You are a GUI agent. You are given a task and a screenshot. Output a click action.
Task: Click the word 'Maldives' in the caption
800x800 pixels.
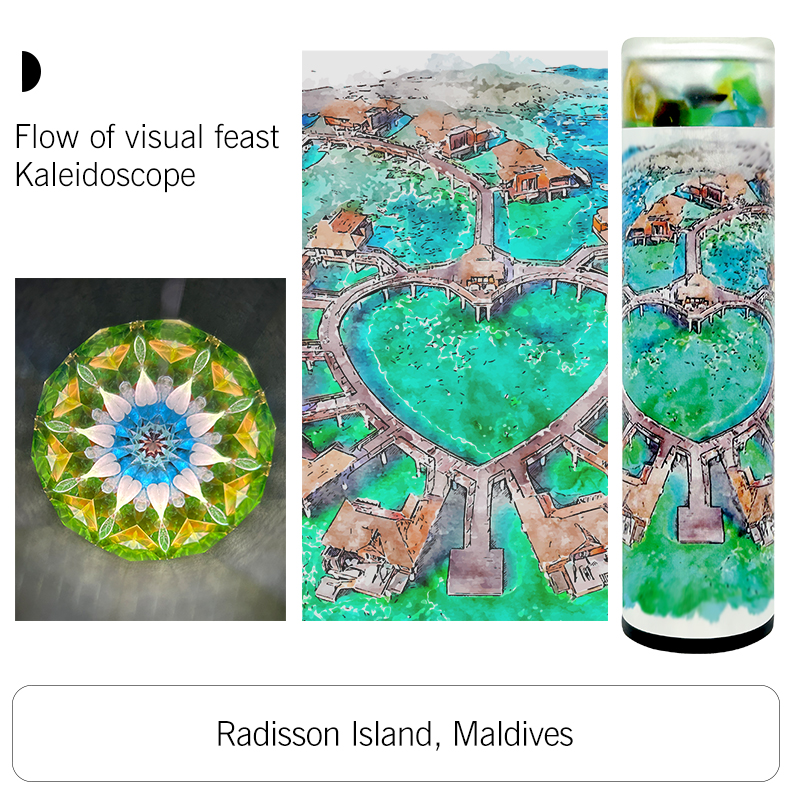click(x=513, y=735)
